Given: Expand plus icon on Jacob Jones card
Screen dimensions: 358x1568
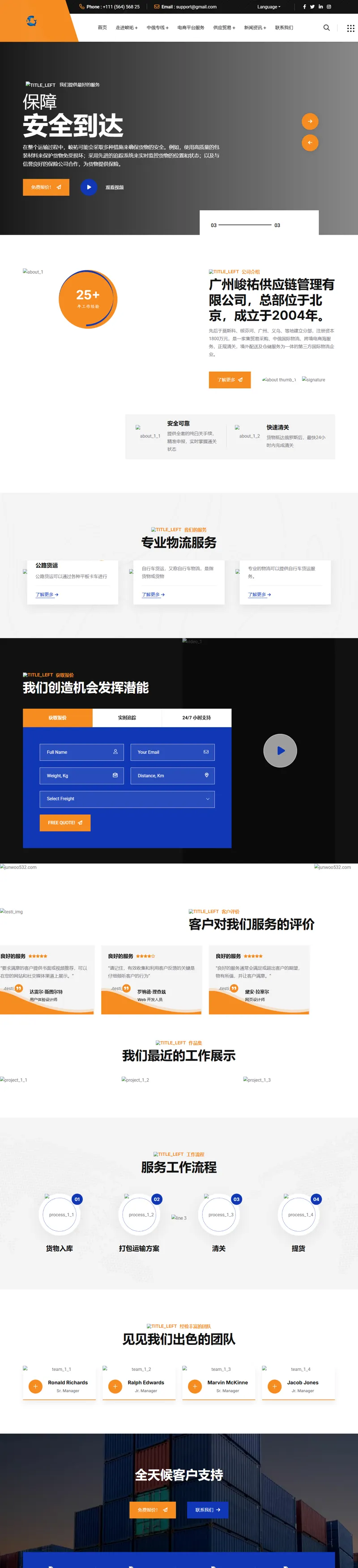Looking at the screenshot, I should [274, 1387].
